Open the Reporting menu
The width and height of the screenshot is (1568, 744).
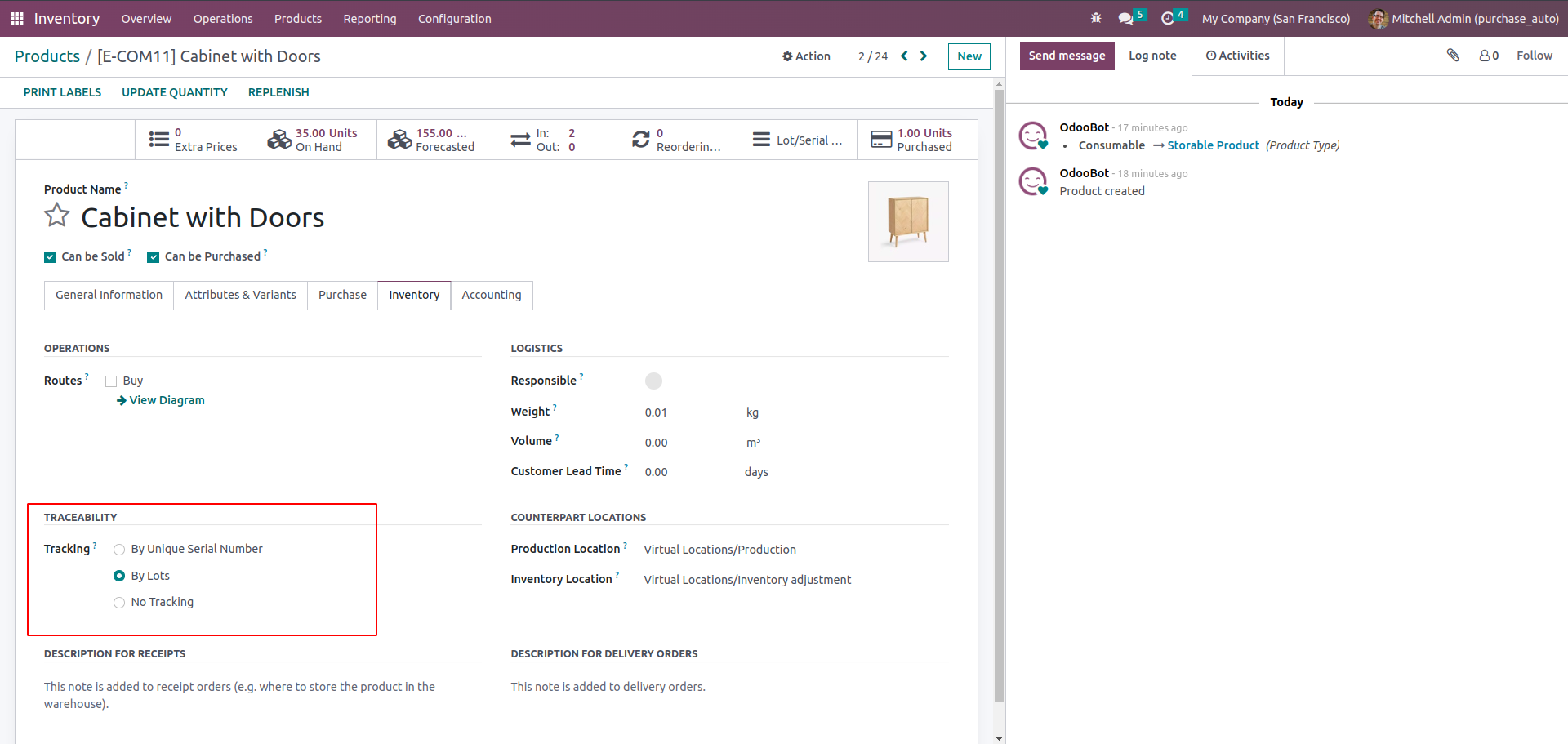point(370,18)
